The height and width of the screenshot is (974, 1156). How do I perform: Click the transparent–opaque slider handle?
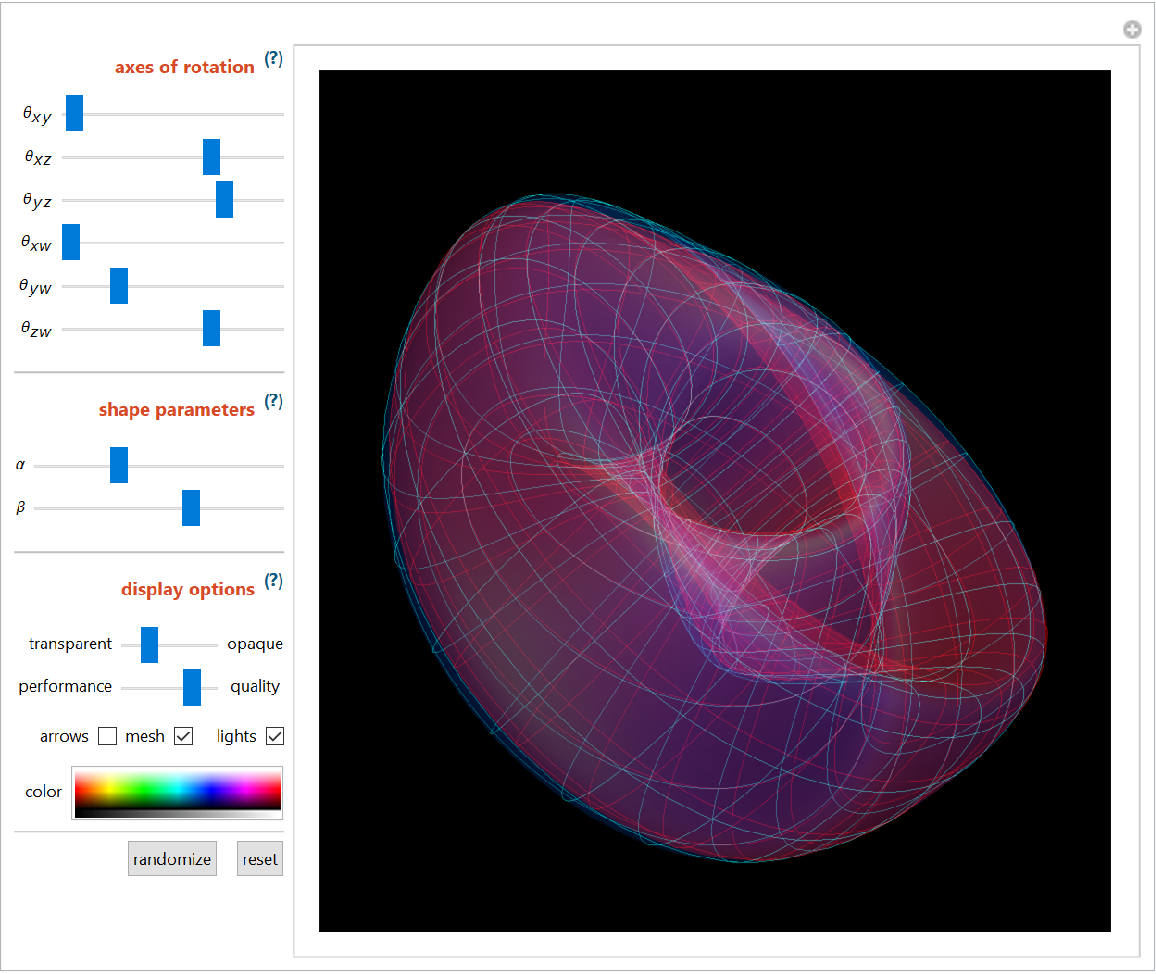click(149, 645)
